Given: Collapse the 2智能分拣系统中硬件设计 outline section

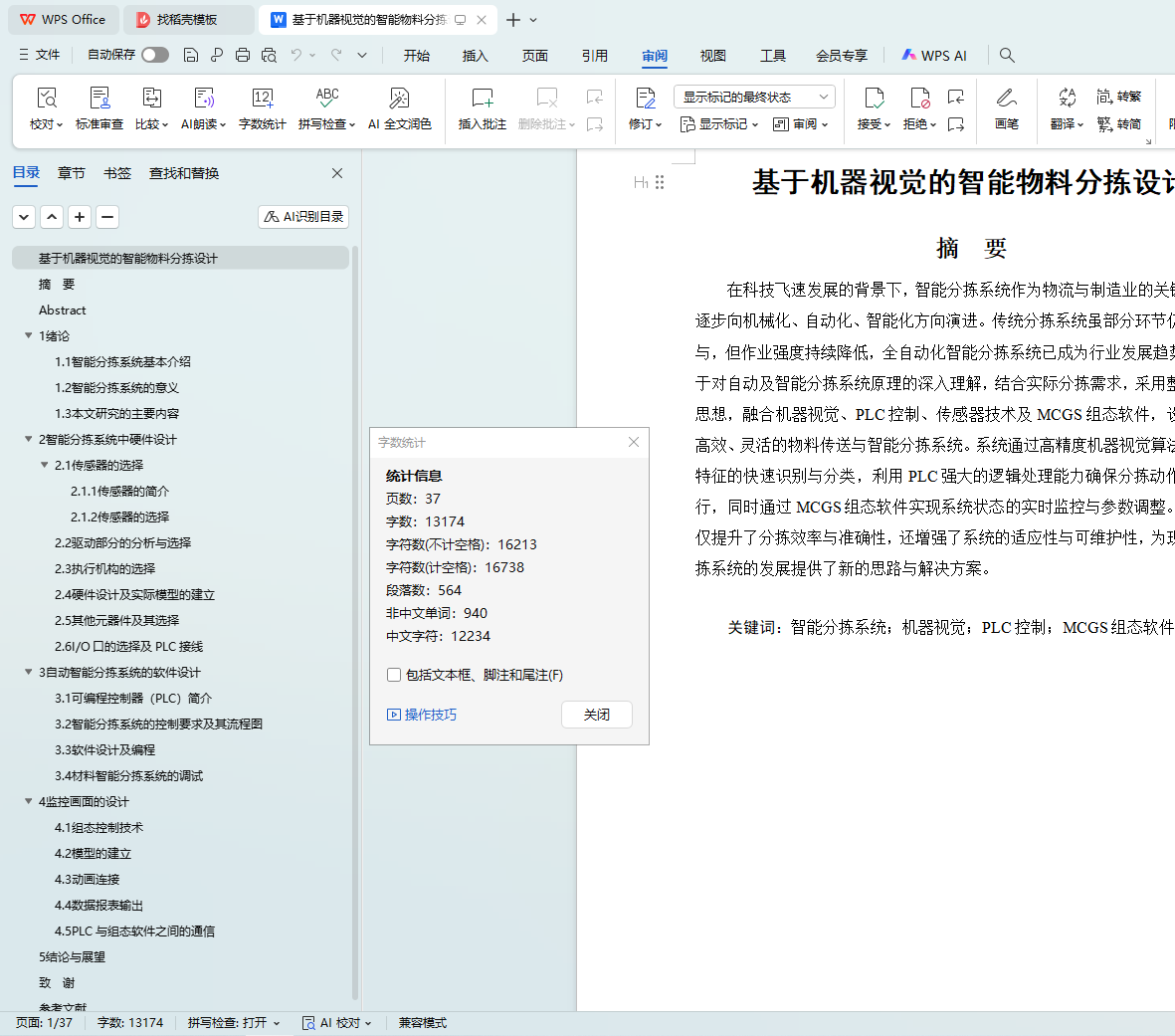Looking at the screenshot, I should point(29,439).
